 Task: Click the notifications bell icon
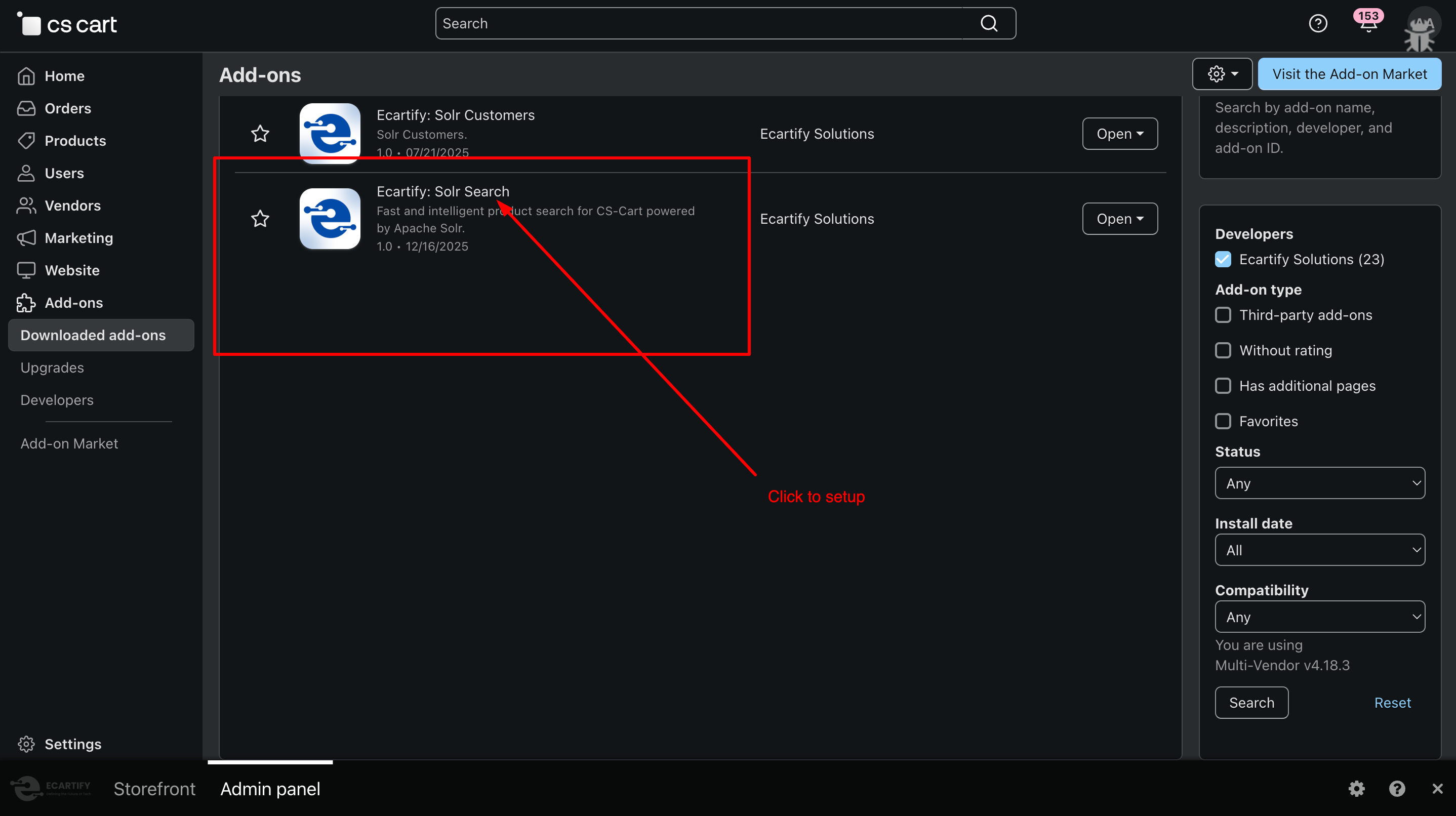[1368, 24]
